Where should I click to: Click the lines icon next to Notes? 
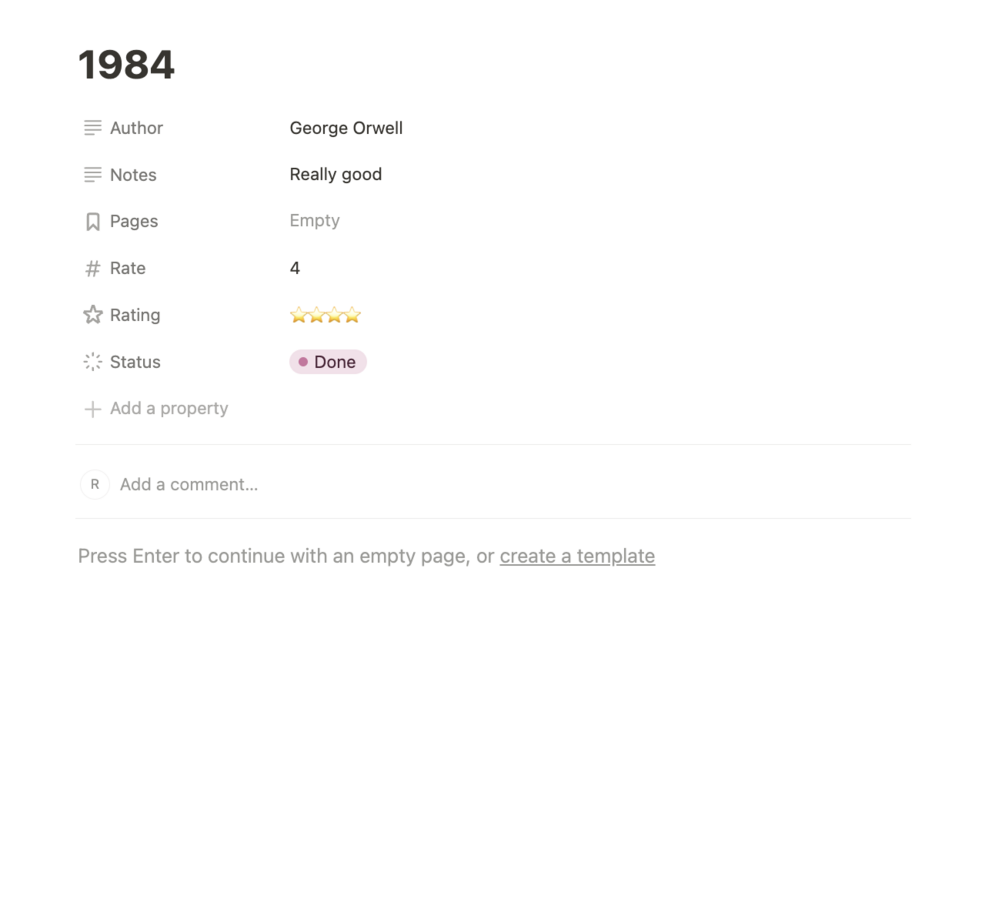[92, 175]
